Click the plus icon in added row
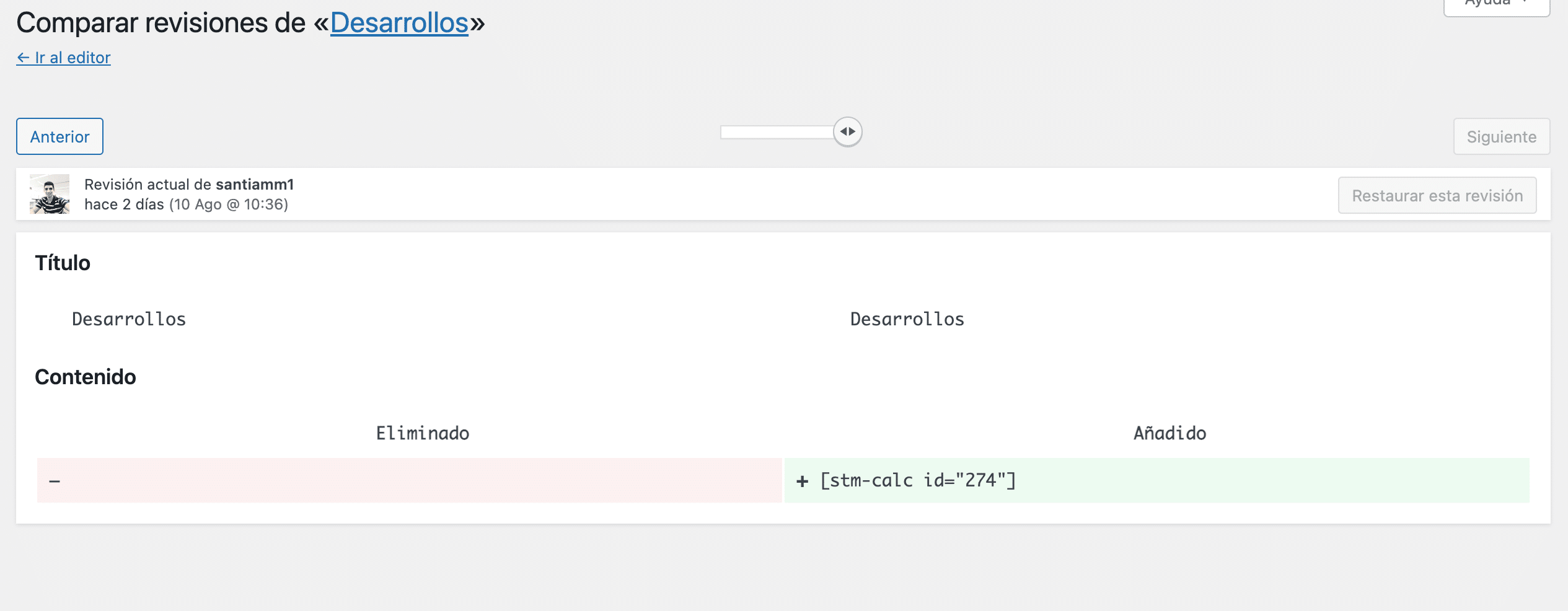Image resolution: width=1568 pixels, height=611 pixels. click(802, 481)
